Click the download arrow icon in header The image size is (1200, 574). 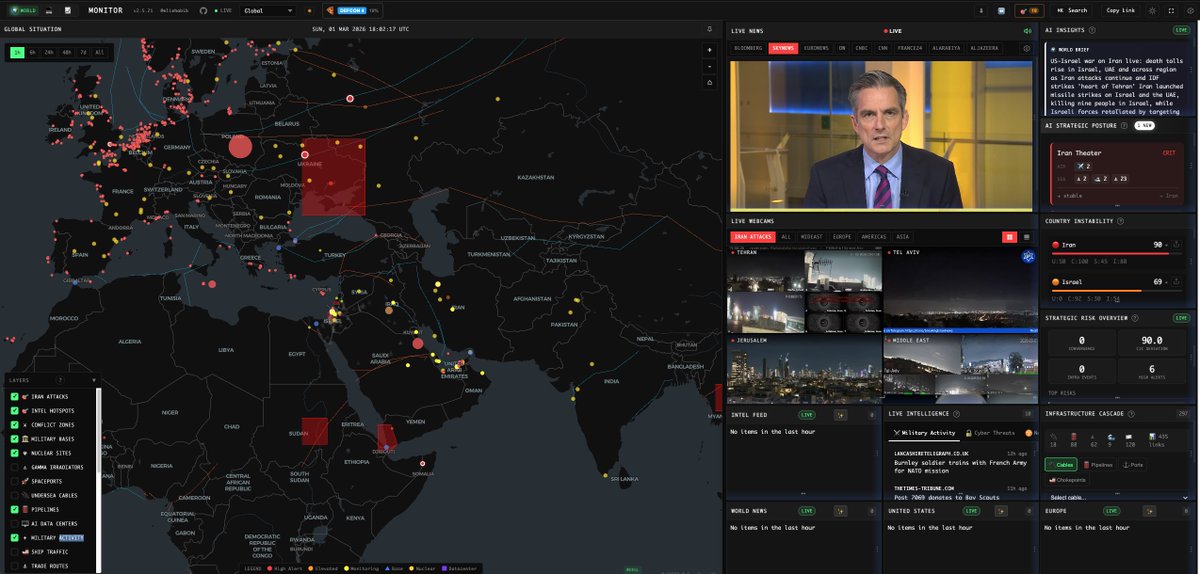coord(981,10)
